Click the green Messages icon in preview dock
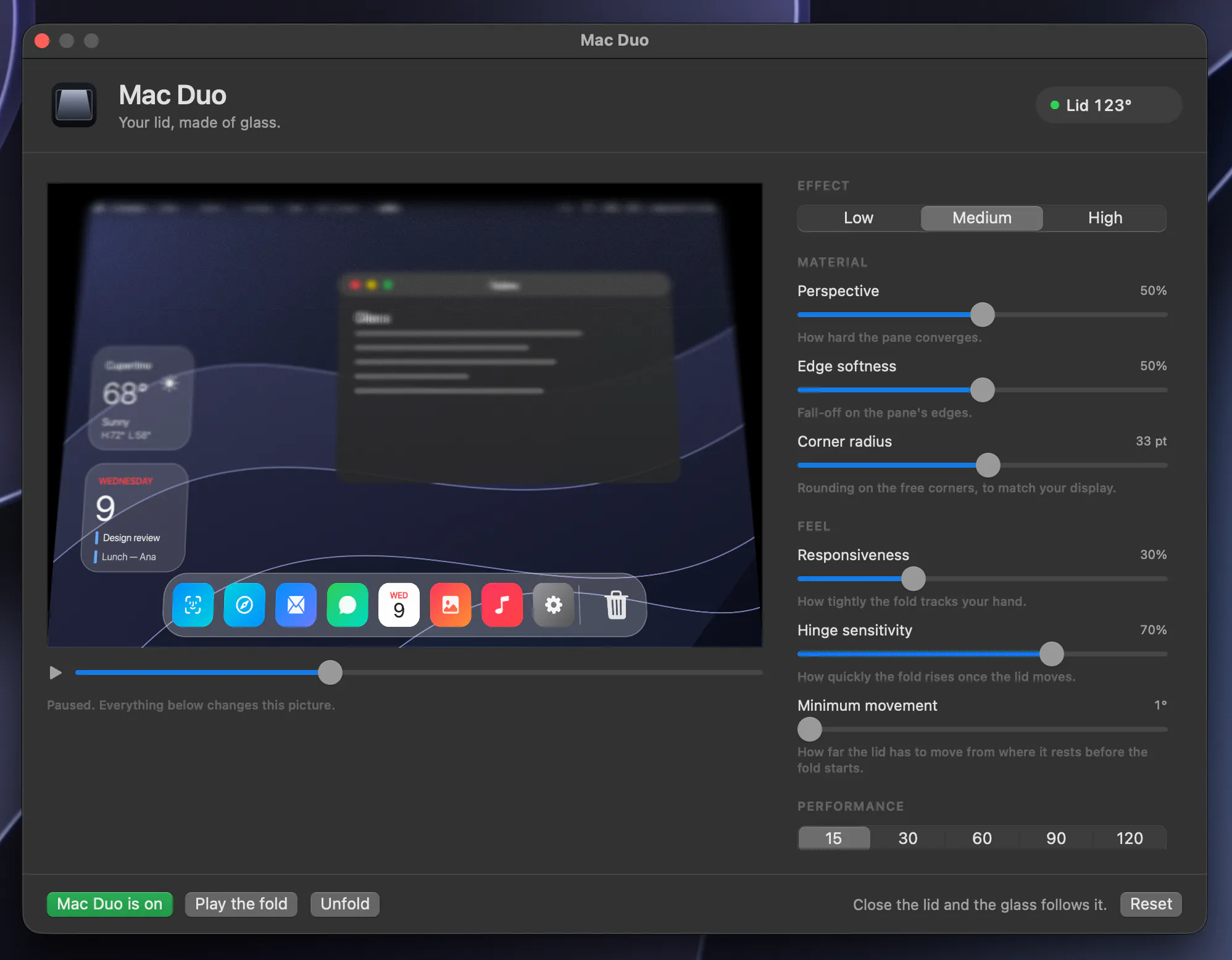1232x960 pixels. pyautogui.click(x=348, y=605)
